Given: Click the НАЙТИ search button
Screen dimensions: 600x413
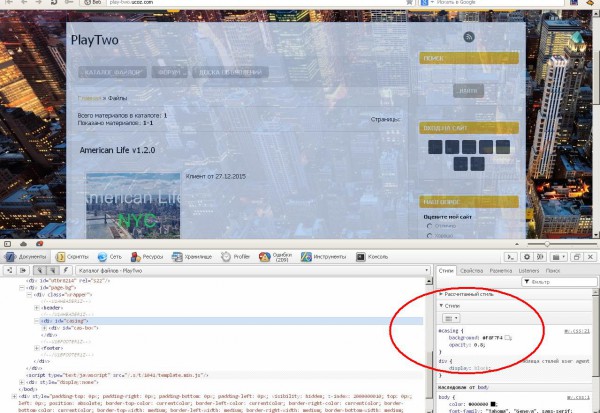Looking at the screenshot, I should tap(468, 91).
